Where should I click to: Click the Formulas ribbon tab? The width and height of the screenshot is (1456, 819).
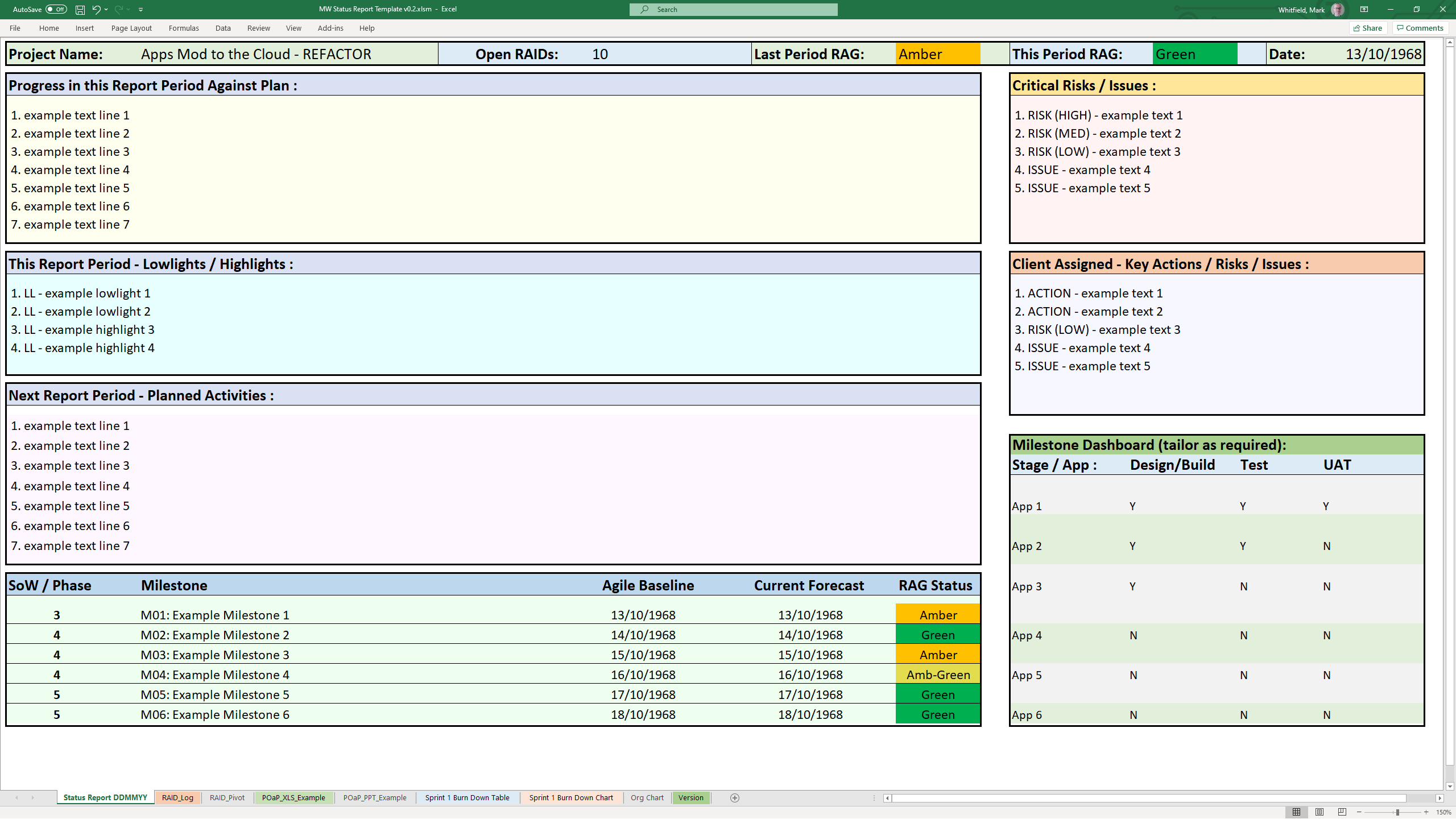coord(183,27)
